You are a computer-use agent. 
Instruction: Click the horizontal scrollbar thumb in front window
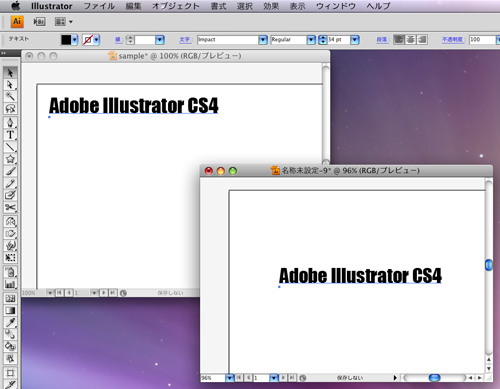(x=435, y=378)
